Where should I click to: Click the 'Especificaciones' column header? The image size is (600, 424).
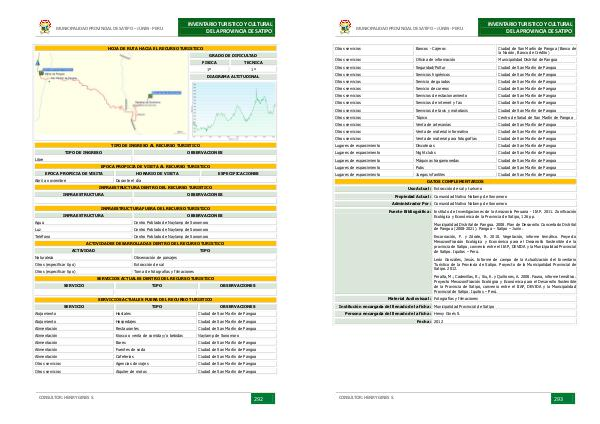(x=238, y=173)
